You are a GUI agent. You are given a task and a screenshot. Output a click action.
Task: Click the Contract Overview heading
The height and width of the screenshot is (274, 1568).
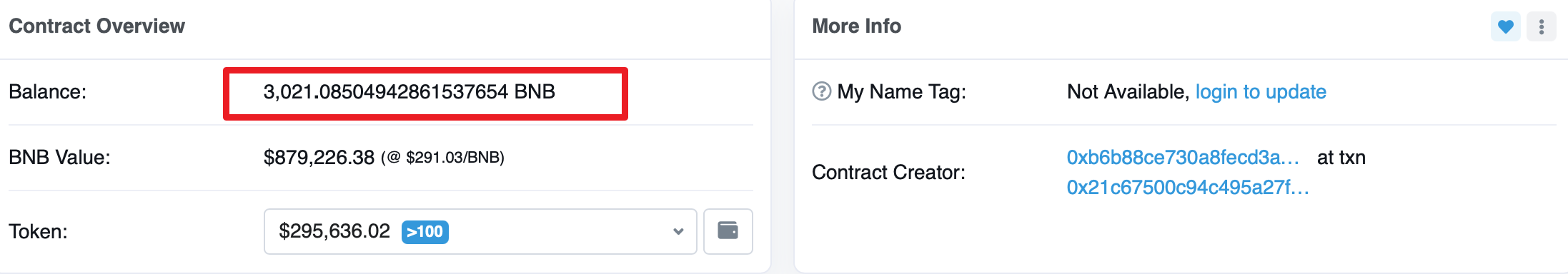tap(96, 26)
